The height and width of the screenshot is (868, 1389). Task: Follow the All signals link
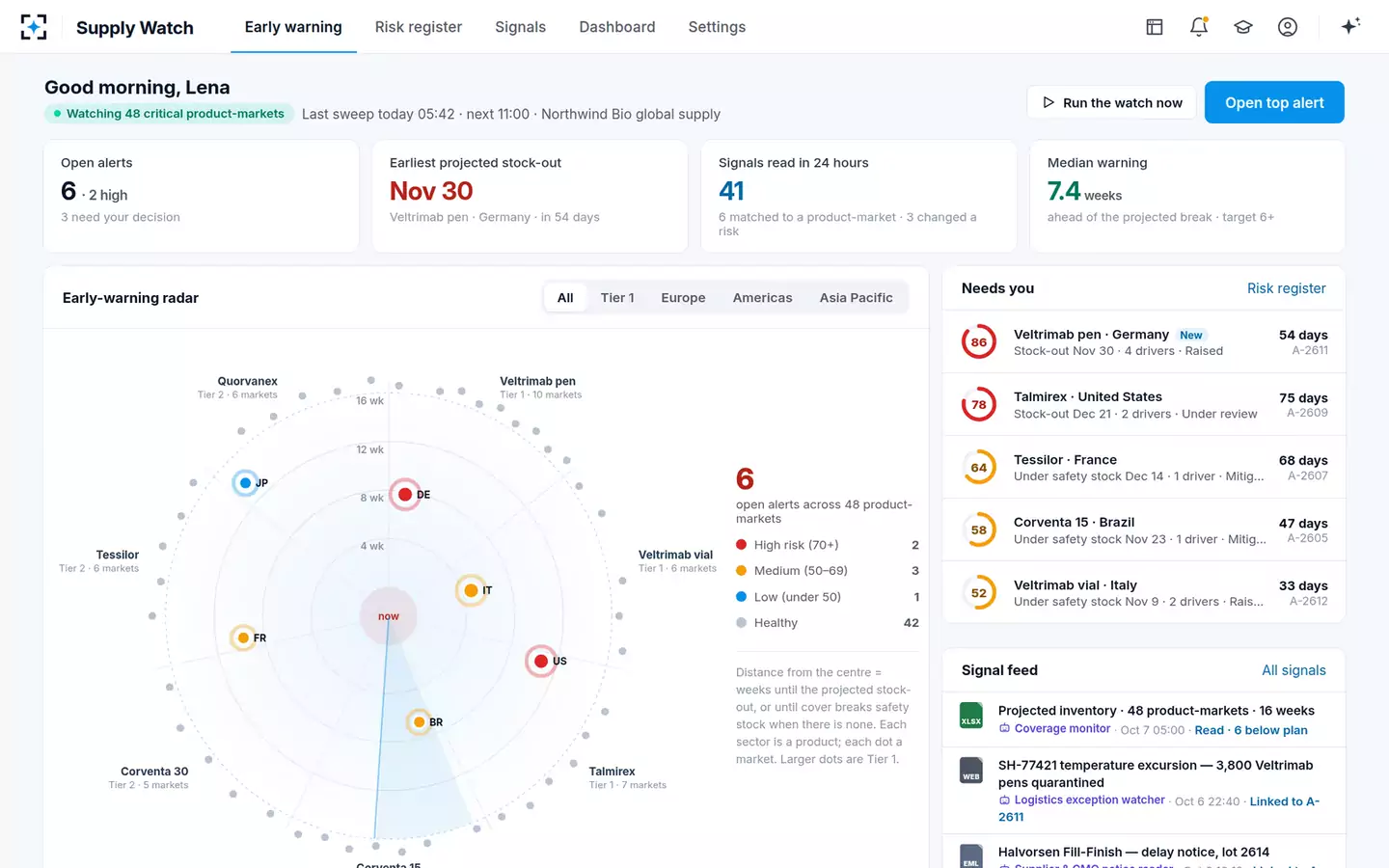tap(1294, 670)
